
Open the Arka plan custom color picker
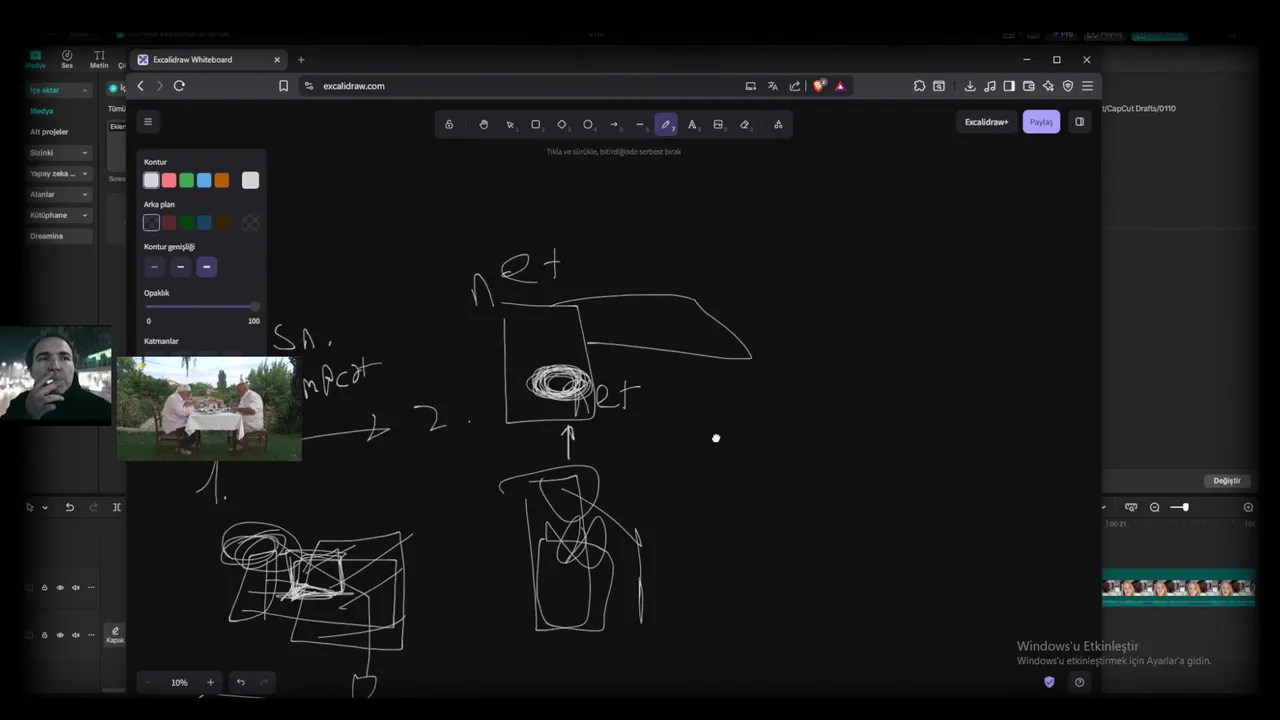tap(250, 223)
